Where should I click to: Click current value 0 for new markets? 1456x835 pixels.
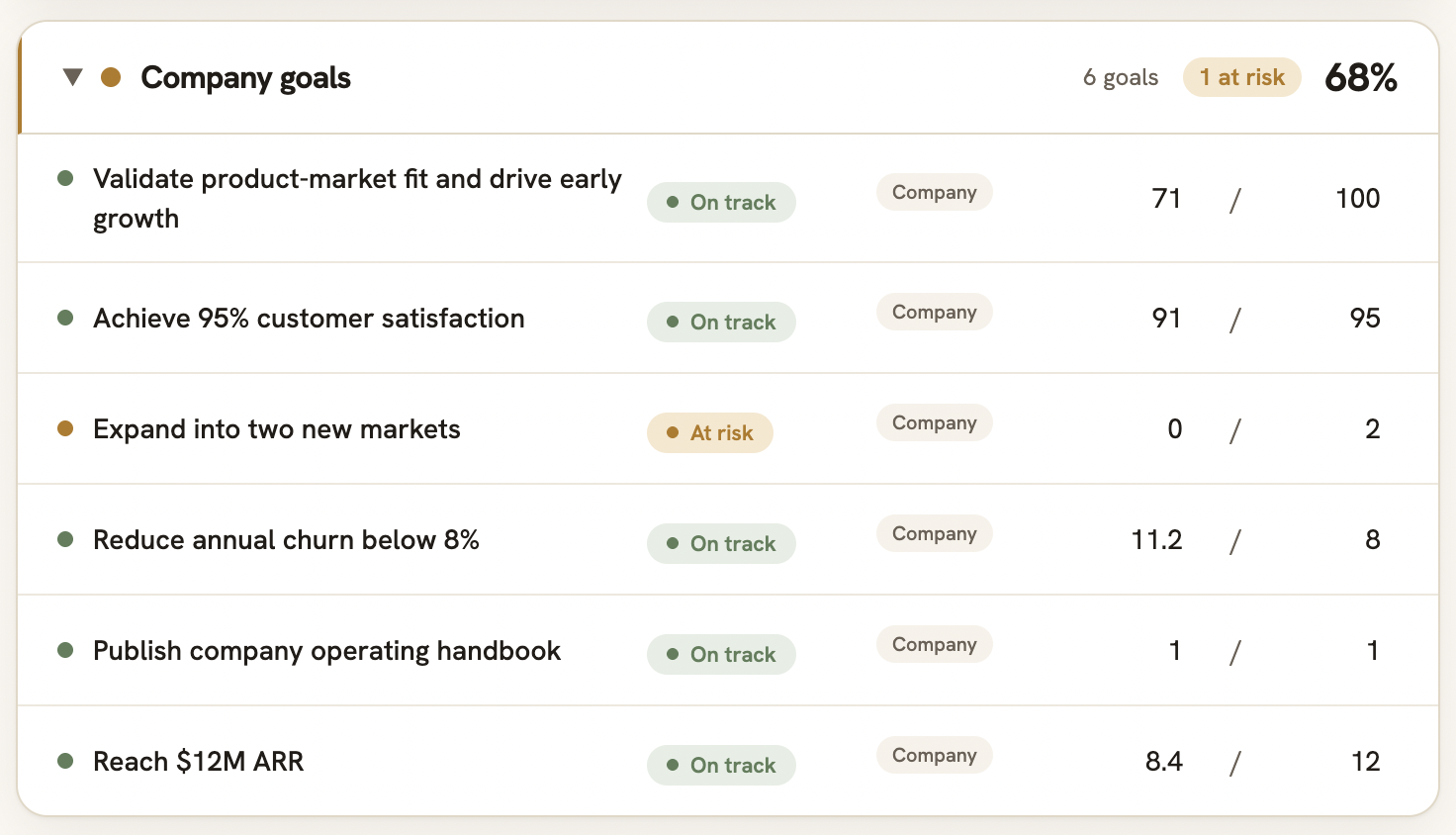[1175, 428]
